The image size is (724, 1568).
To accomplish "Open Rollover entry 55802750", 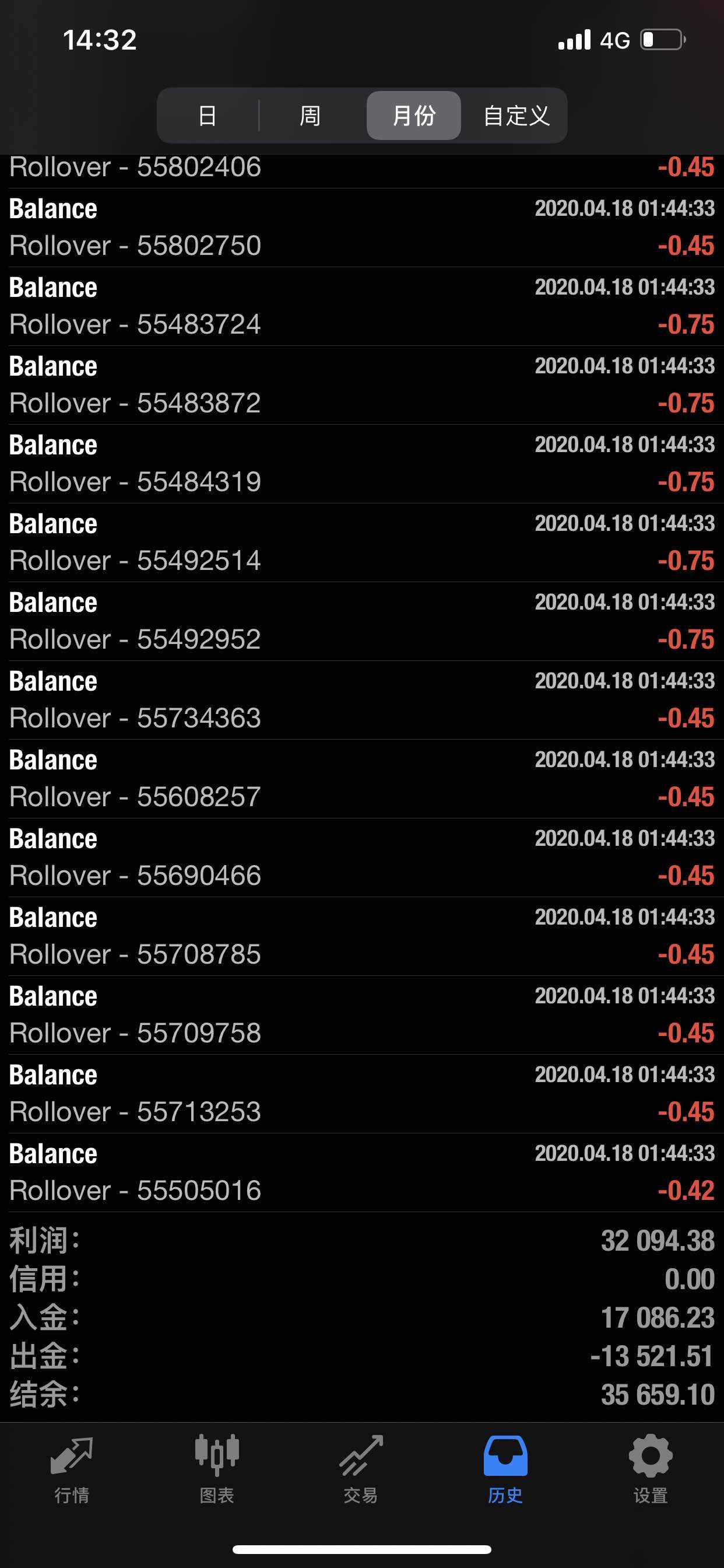I will tap(362, 228).
